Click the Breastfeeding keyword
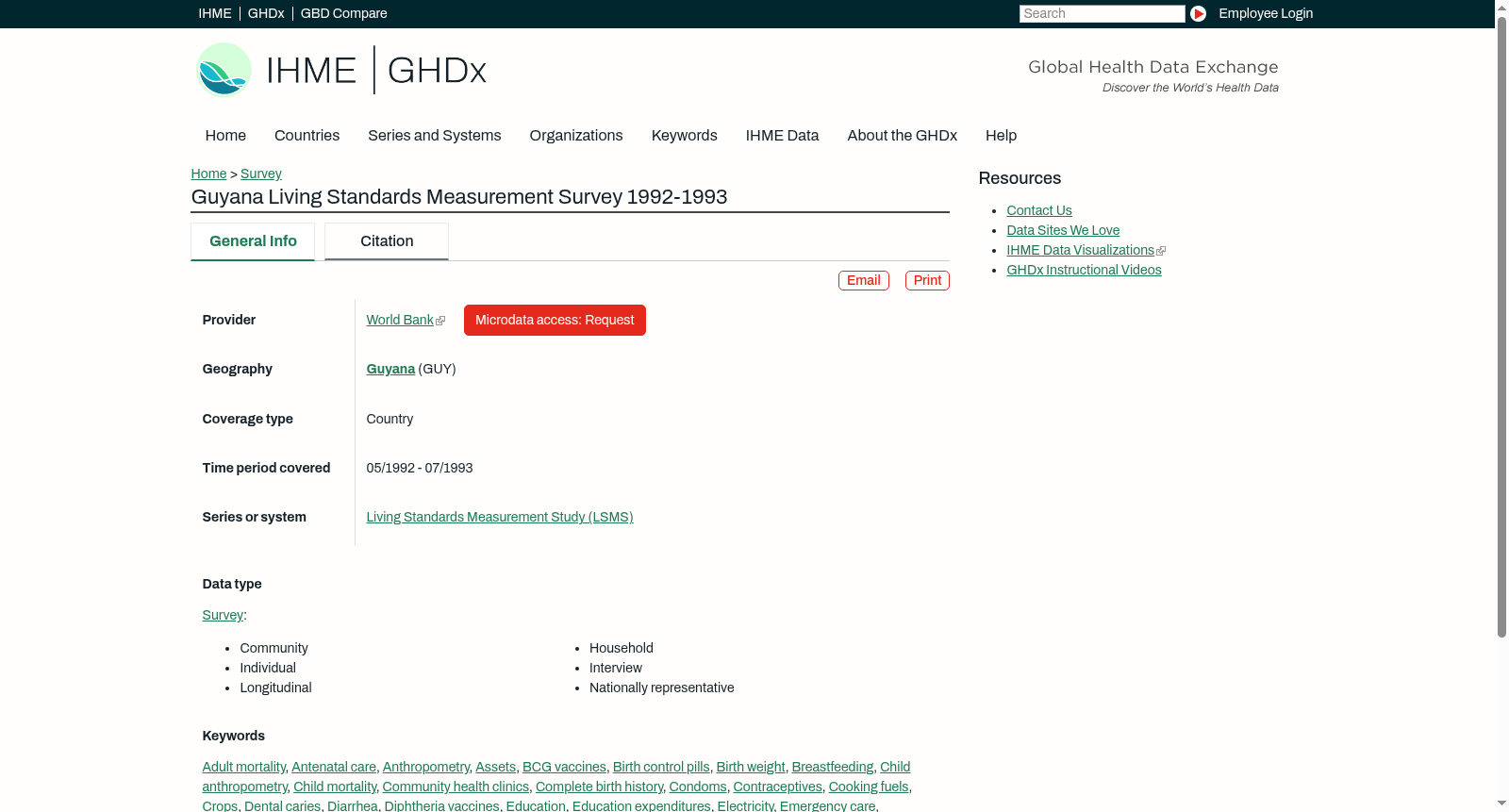1509x812 pixels. 833,767
